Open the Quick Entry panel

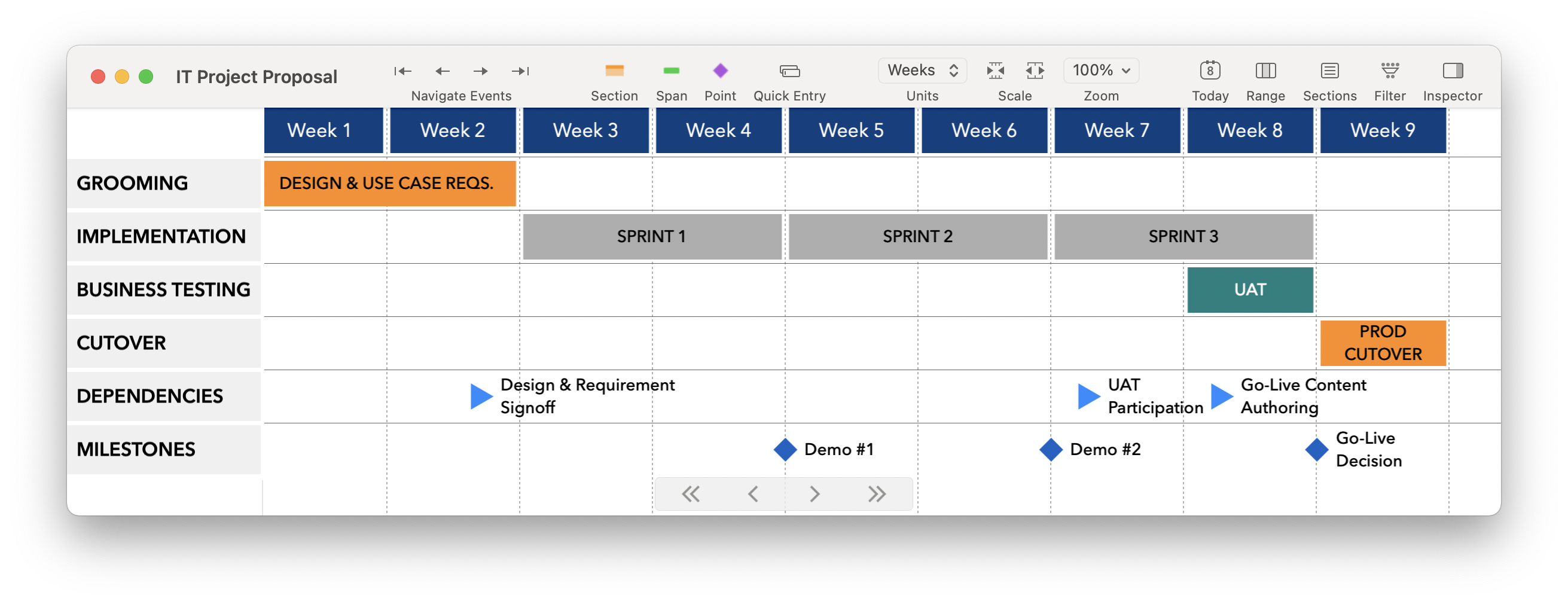tap(789, 71)
